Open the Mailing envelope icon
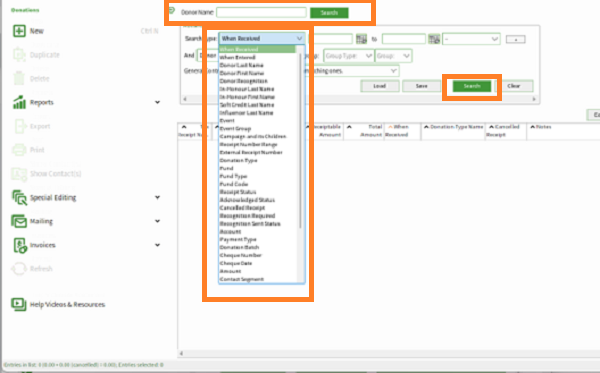The height and width of the screenshot is (373, 600). pos(19,221)
